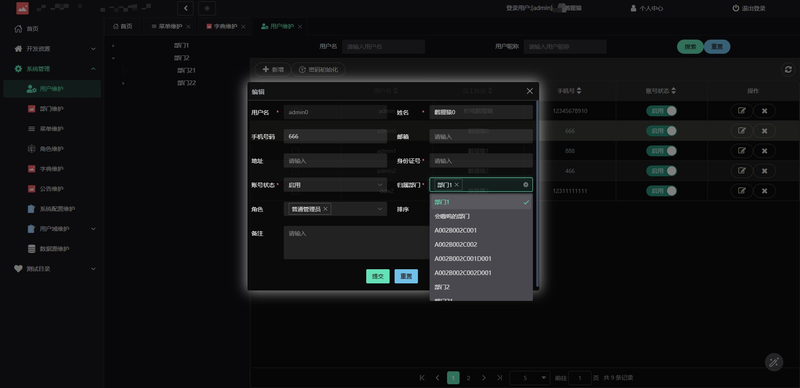800x388 pixels.
Task: Toggle the 启用 switch in the 466 row
Action: click(661, 171)
